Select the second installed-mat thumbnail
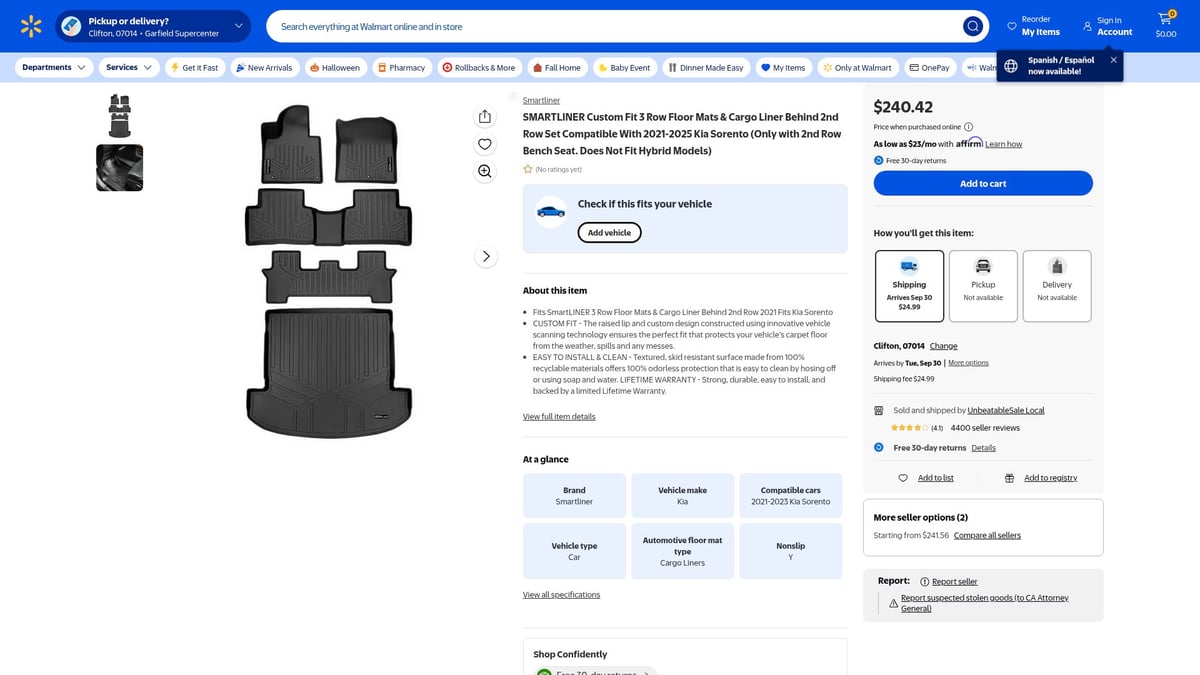 pyautogui.click(x=119, y=167)
